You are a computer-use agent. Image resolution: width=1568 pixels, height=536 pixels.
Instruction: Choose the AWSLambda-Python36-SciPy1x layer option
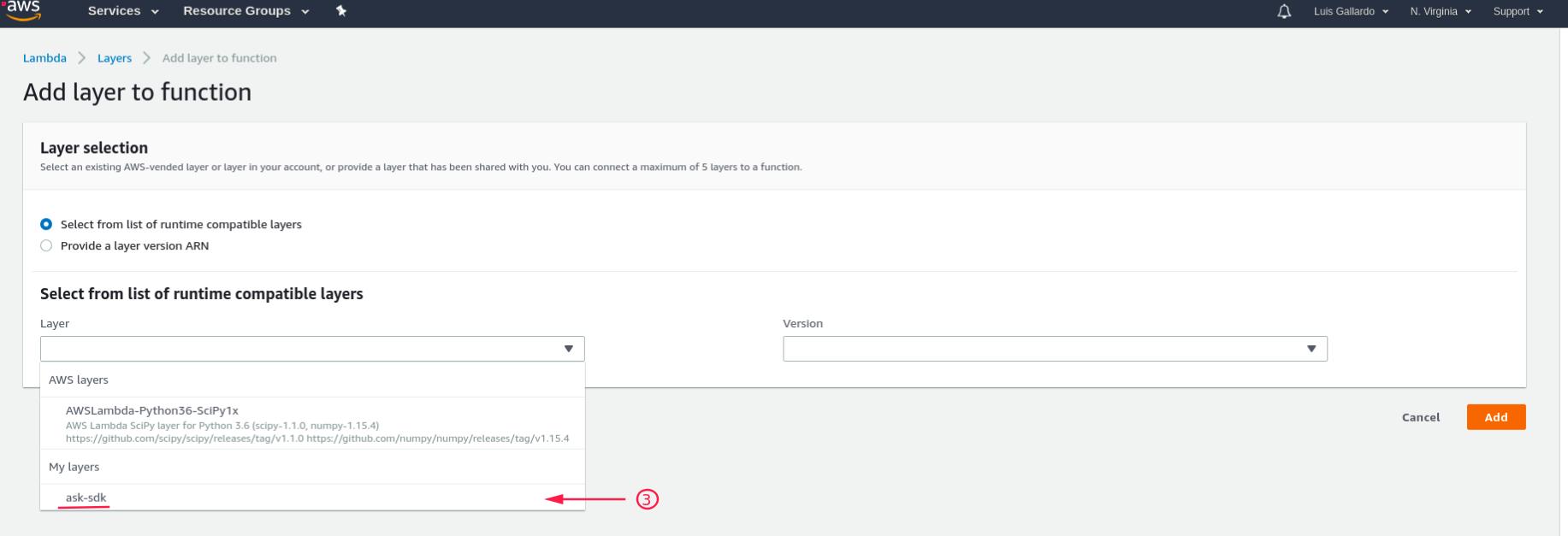click(312, 424)
